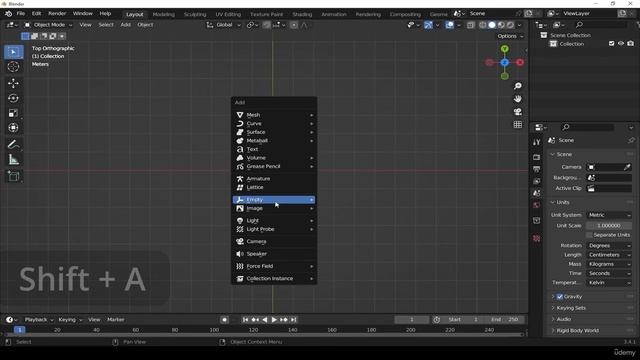Open the Keying menu in timeline
This screenshot has height=360, width=640.
tap(70, 320)
